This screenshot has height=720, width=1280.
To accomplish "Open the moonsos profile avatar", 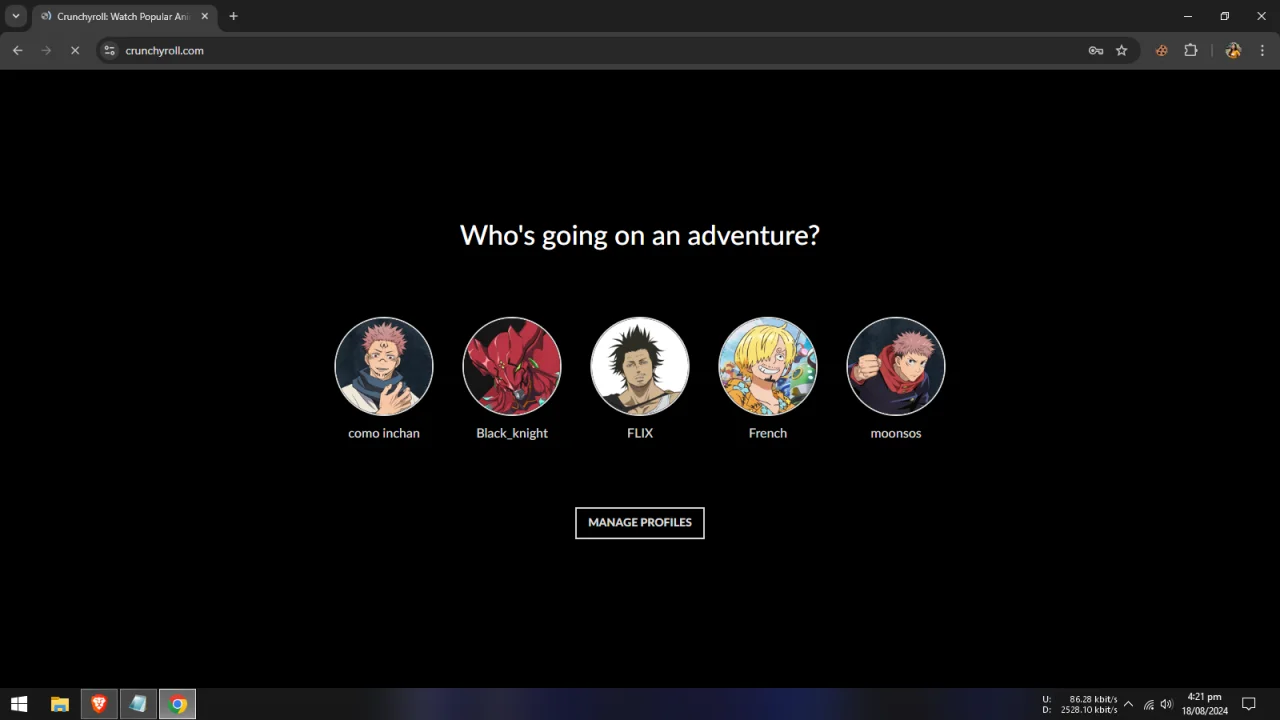I will pos(896,366).
